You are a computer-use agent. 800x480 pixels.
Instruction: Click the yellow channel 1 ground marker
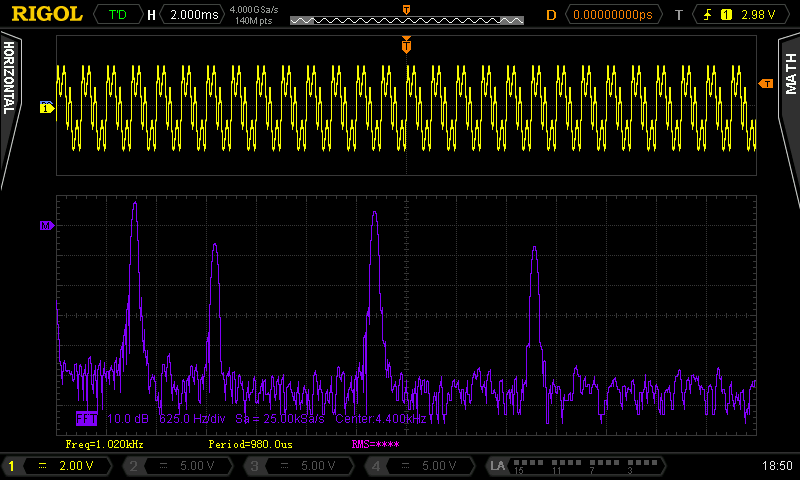coord(47,108)
